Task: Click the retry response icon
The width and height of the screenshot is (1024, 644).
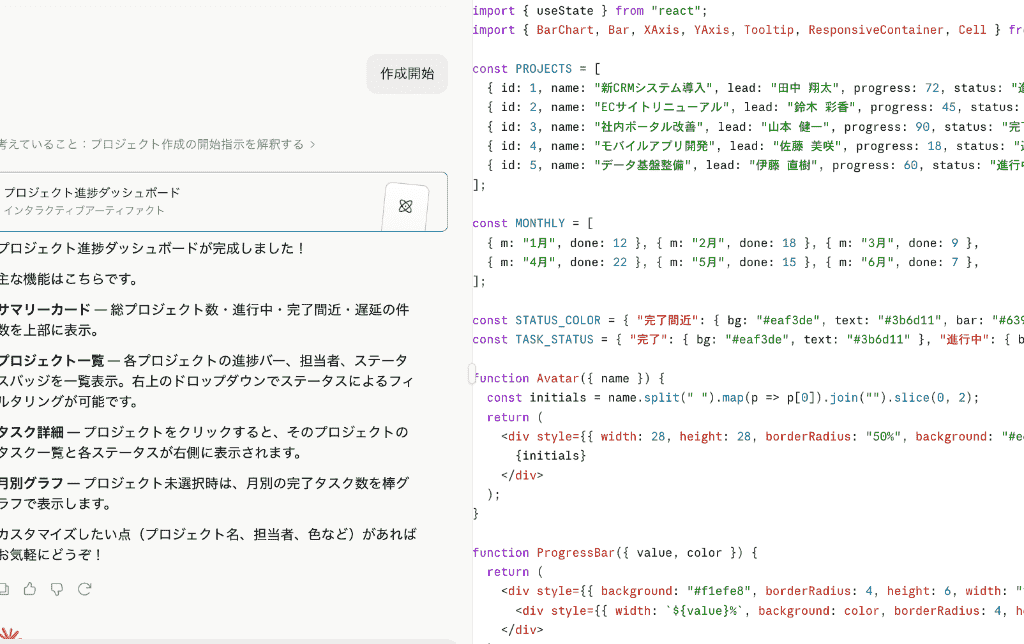Action: tap(84, 589)
